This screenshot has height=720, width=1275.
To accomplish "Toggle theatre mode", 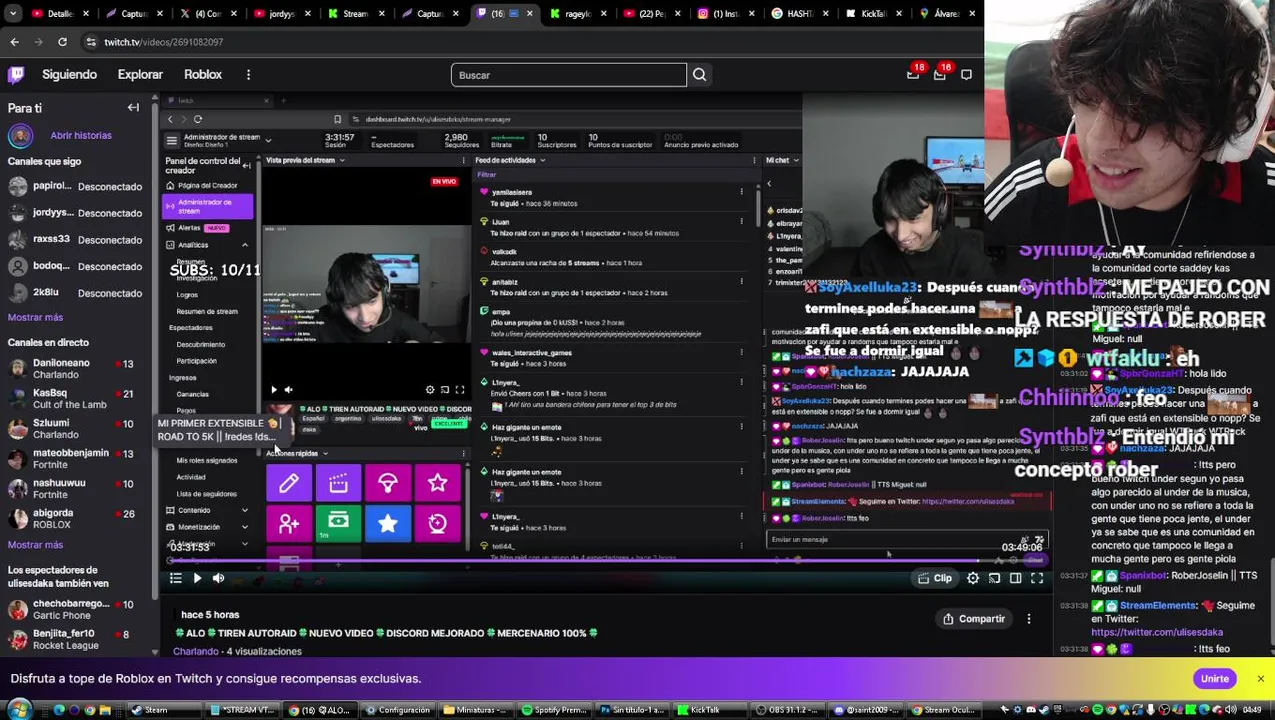I will 1015,578.
